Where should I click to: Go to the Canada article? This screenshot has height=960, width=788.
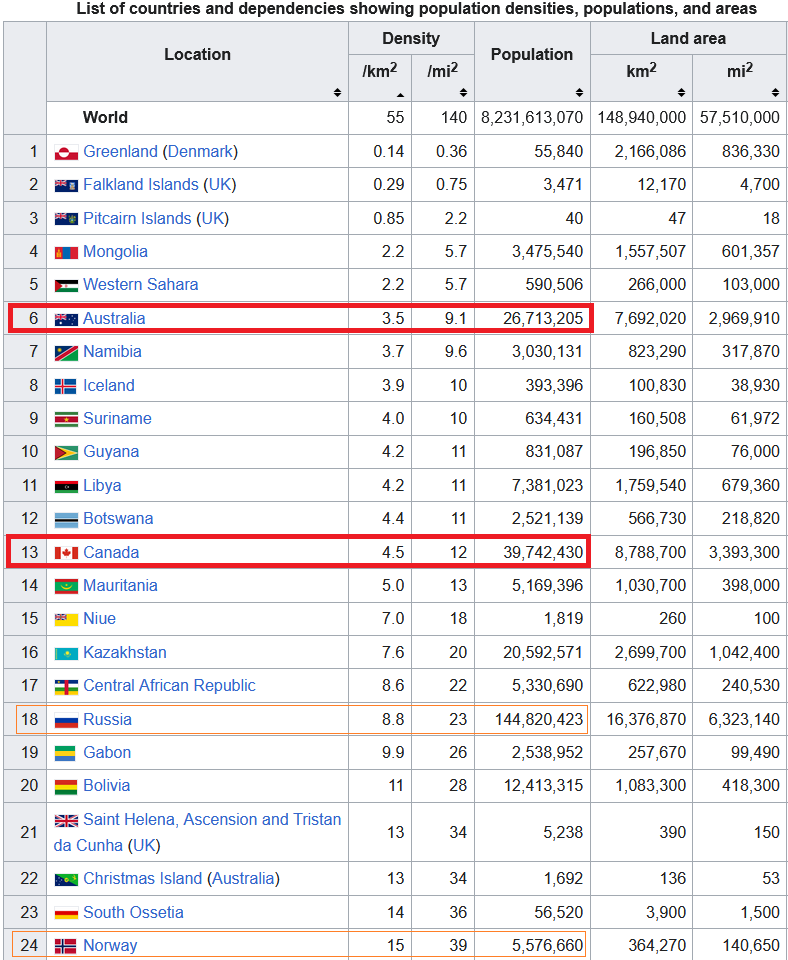pos(111,552)
